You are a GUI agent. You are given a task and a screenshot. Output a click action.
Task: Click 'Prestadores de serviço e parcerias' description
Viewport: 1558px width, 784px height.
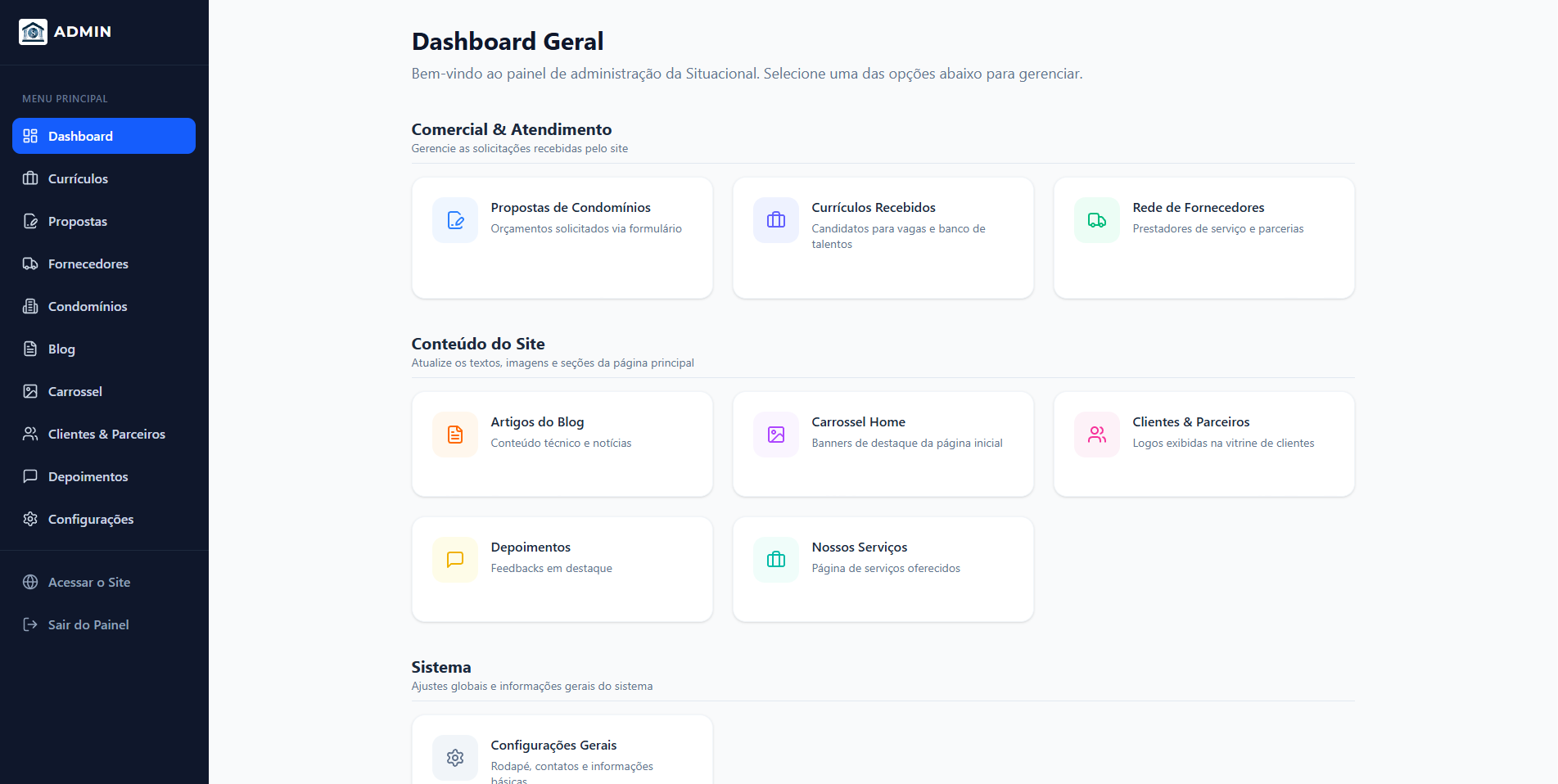click(1218, 229)
